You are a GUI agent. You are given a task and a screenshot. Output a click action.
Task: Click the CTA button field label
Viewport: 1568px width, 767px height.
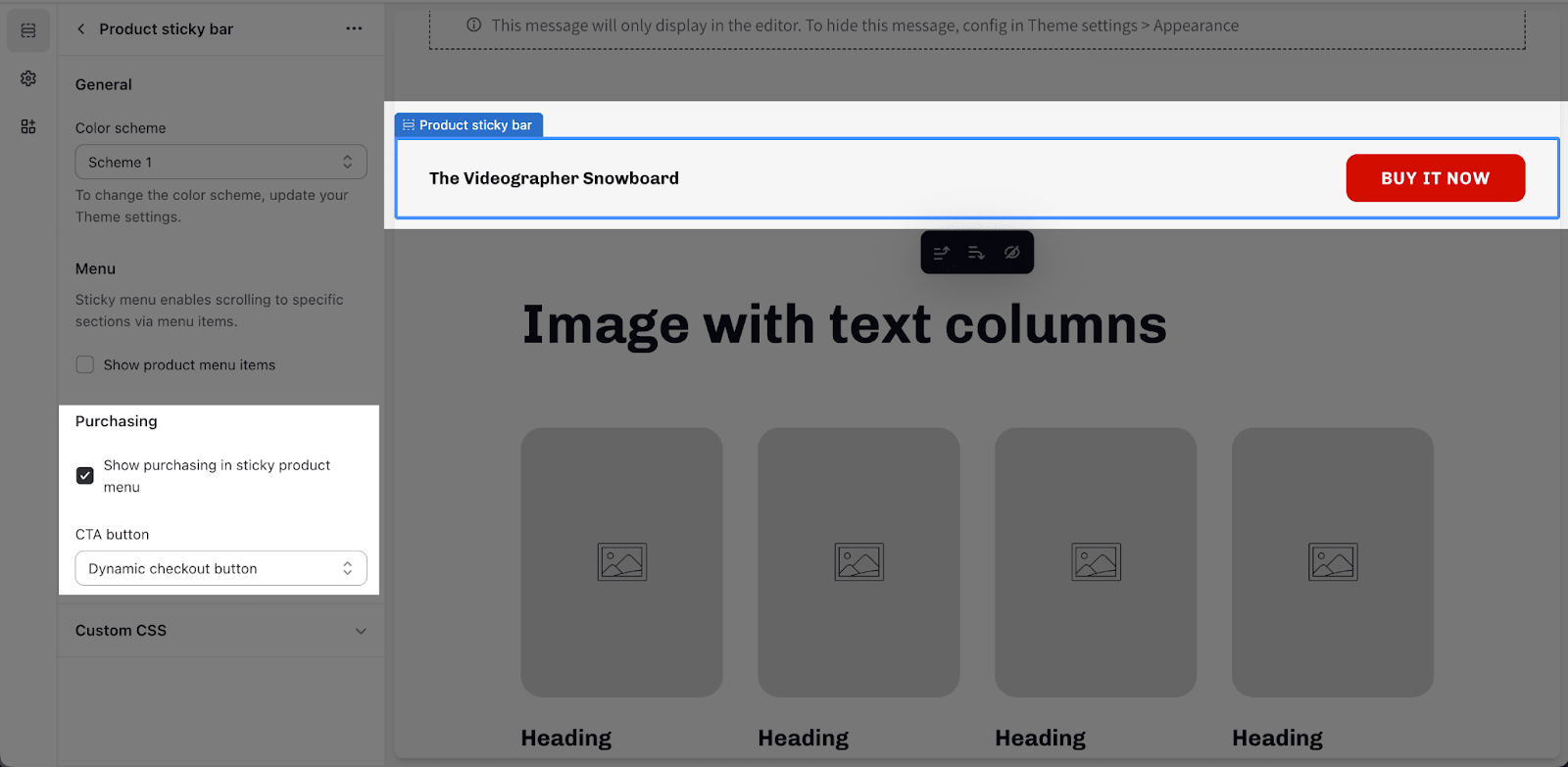[113, 534]
